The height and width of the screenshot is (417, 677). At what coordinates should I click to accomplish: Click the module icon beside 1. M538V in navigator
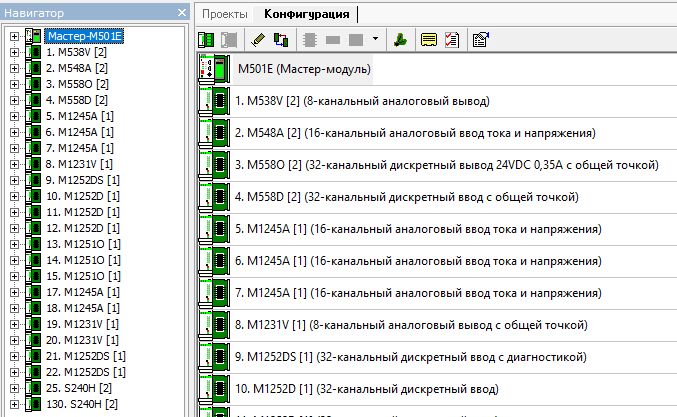click(x=33, y=52)
